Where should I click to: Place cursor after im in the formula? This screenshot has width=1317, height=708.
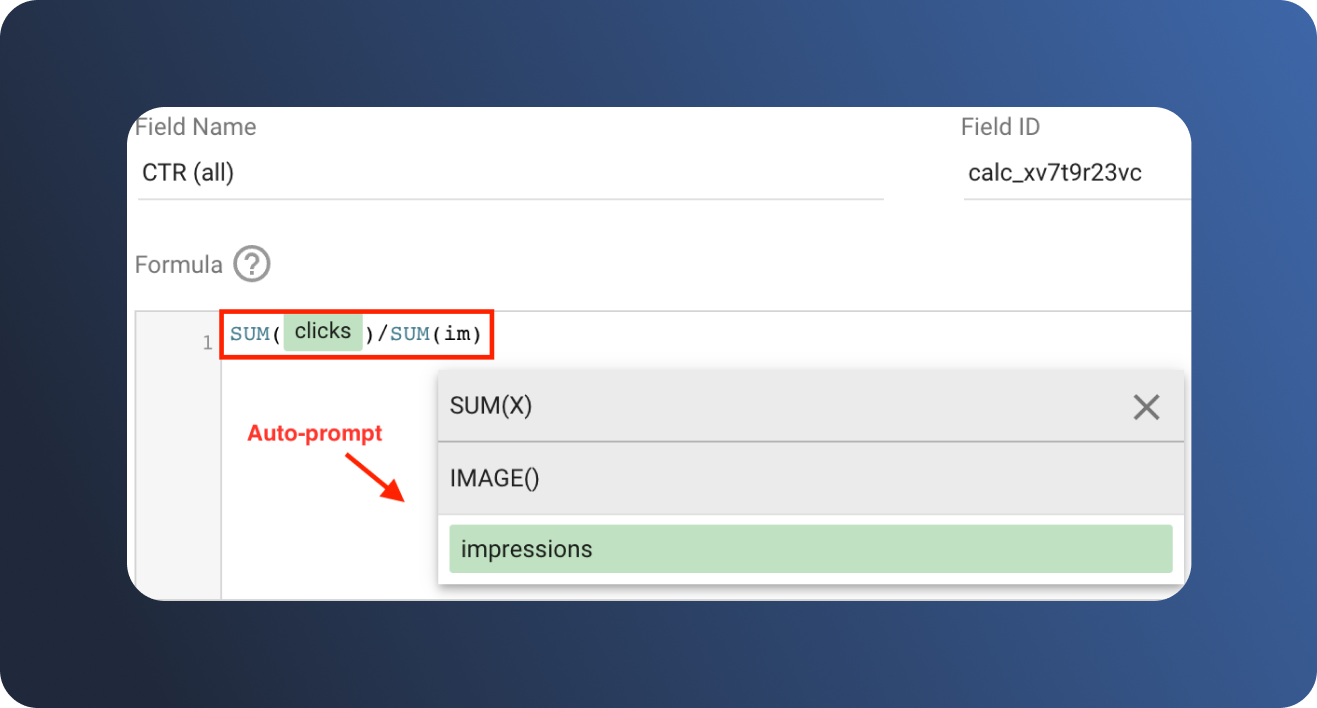pos(470,335)
